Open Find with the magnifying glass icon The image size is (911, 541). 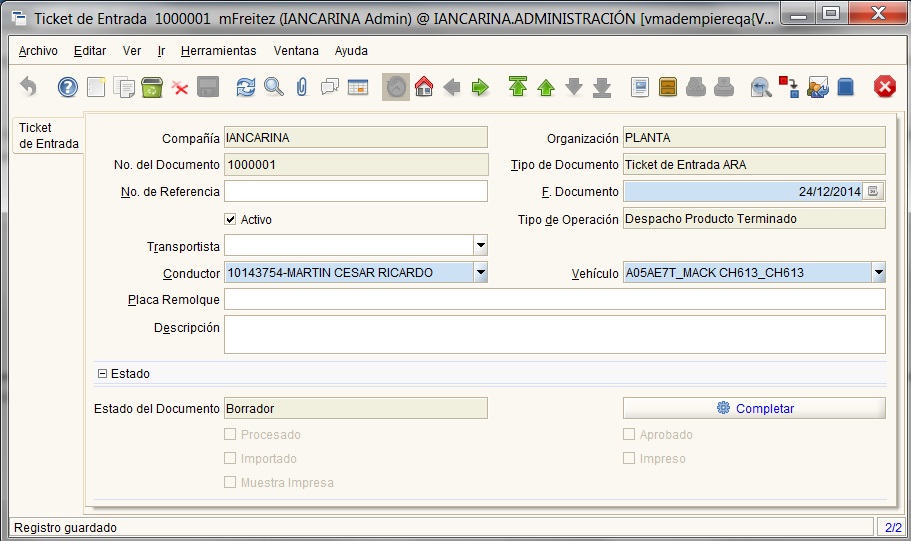274,87
